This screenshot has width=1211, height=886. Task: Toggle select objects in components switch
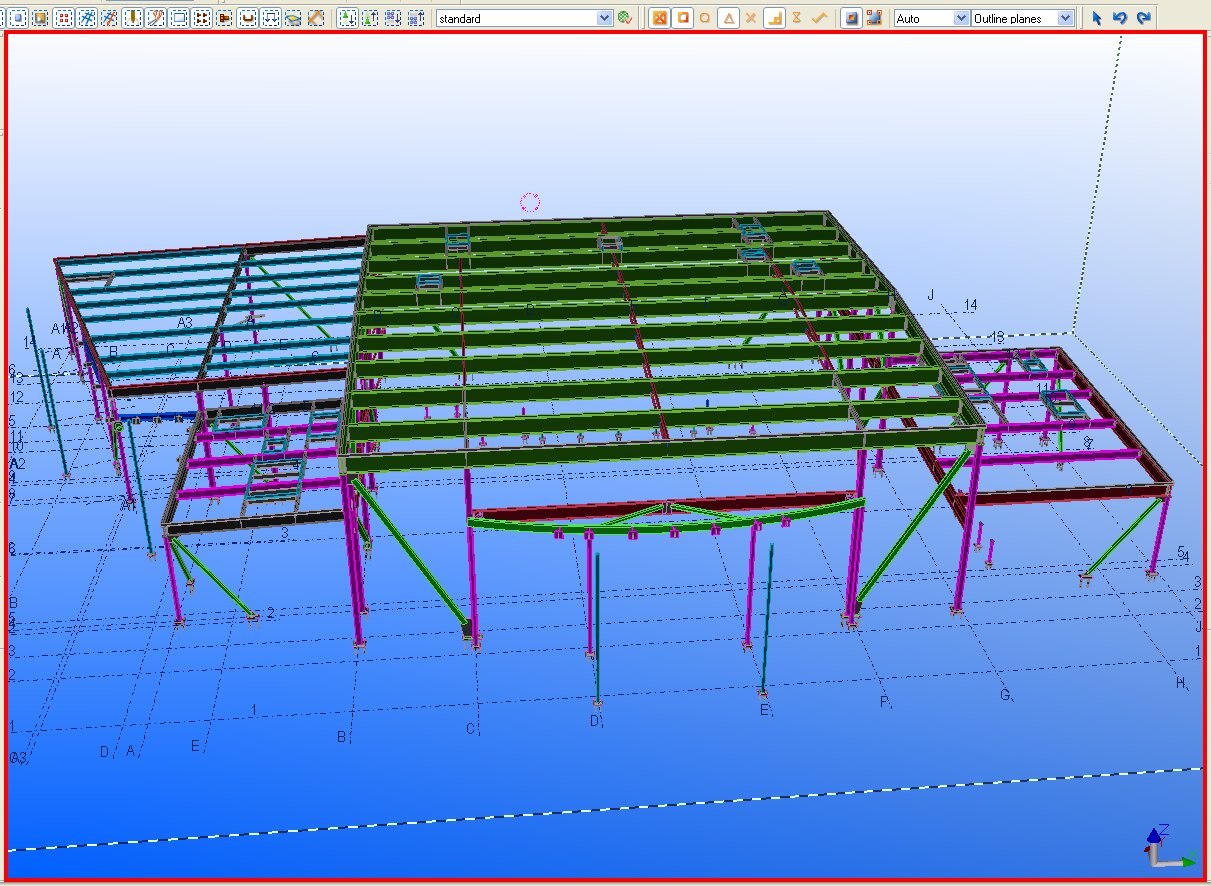pos(391,17)
